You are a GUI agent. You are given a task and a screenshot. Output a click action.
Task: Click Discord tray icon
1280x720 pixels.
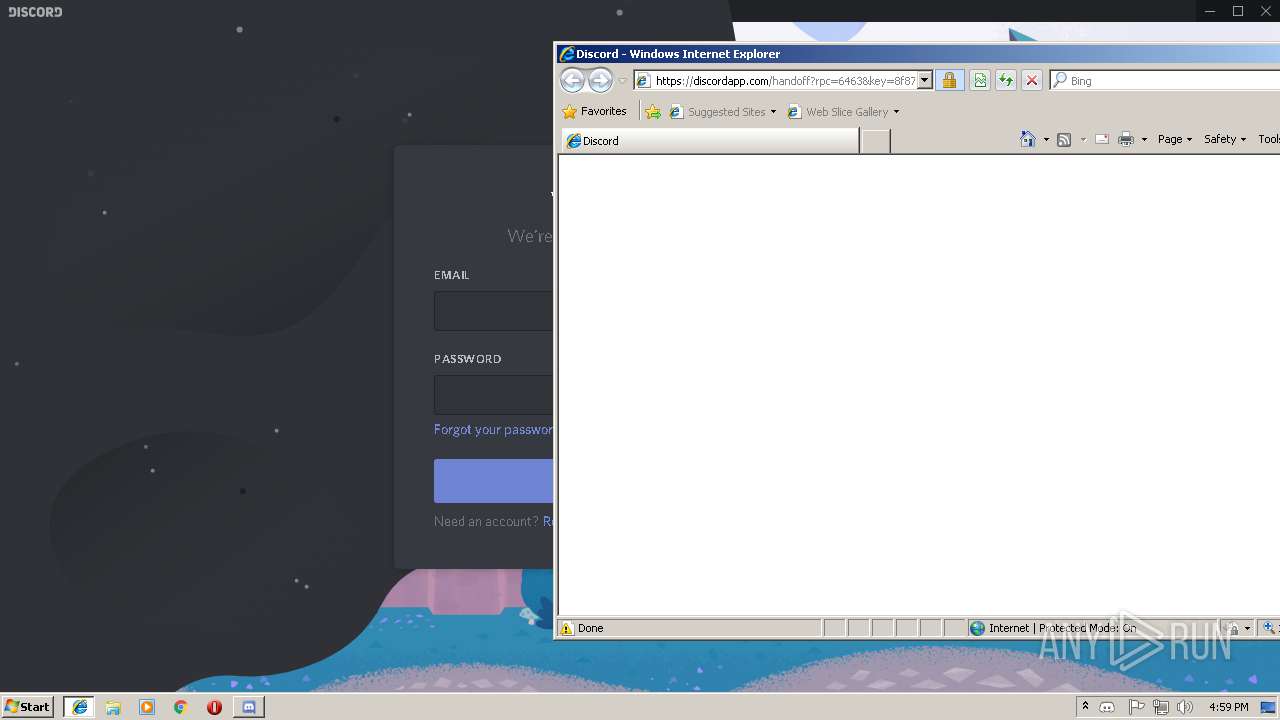click(x=1107, y=707)
